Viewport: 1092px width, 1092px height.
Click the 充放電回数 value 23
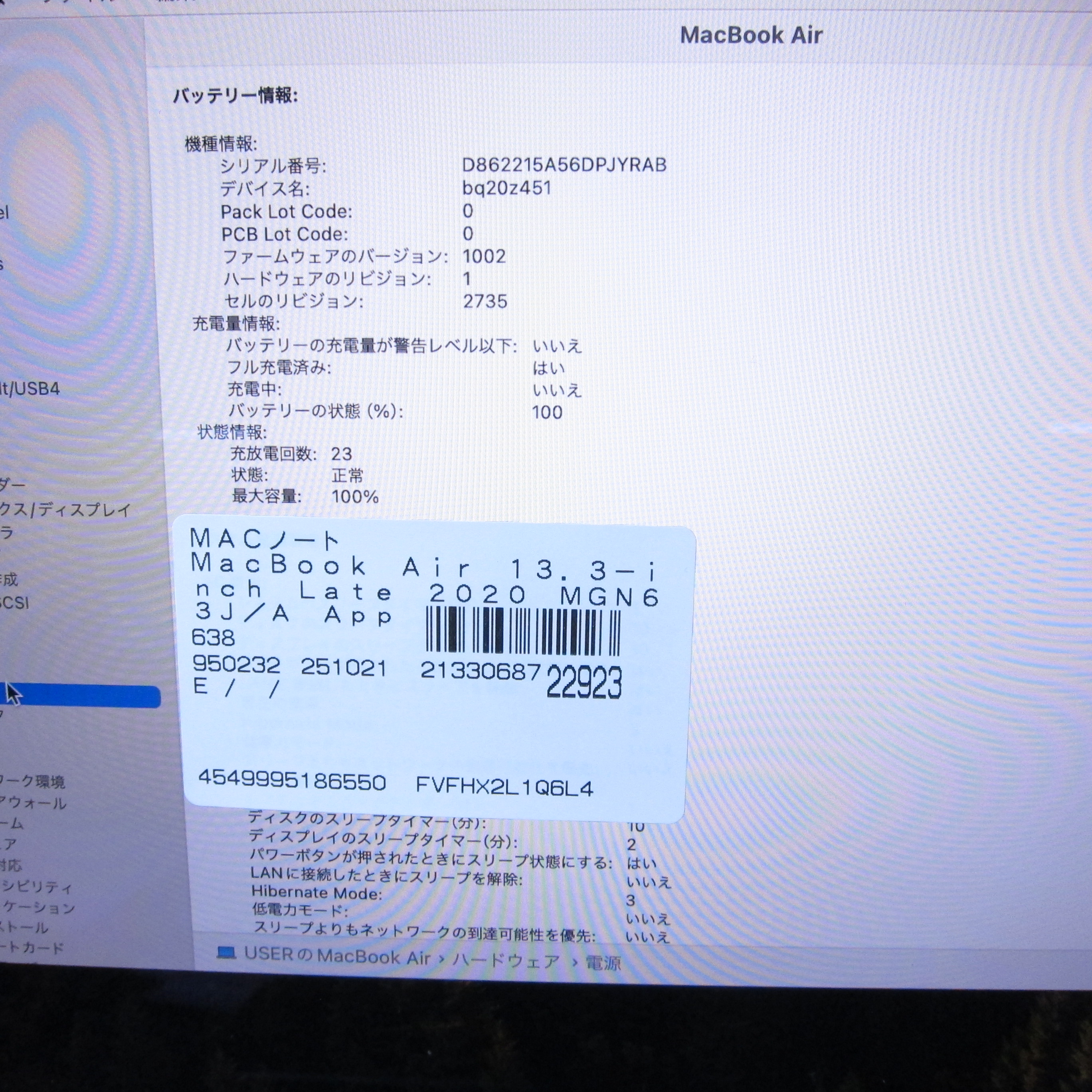(341, 454)
